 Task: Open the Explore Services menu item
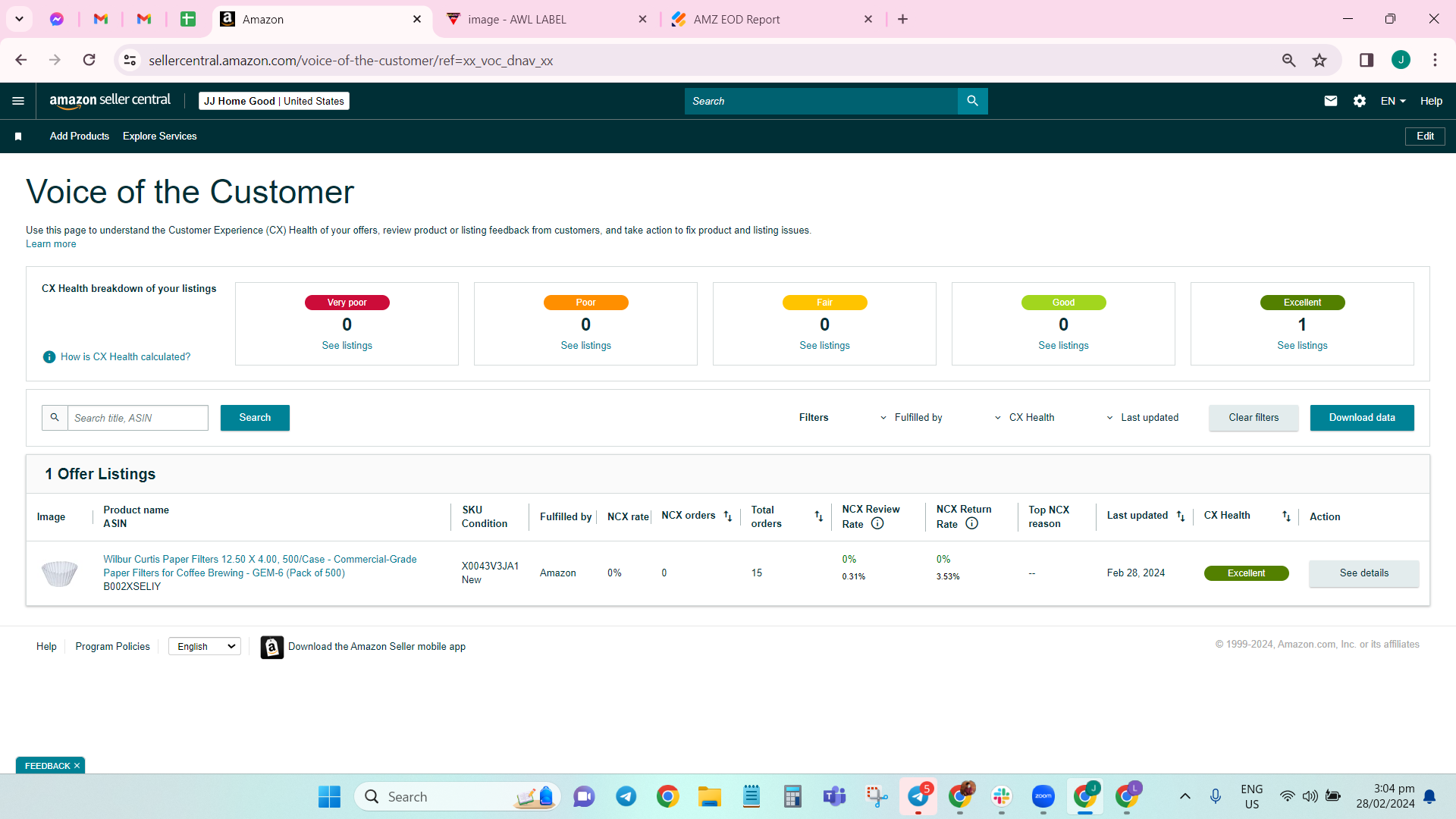pos(160,136)
